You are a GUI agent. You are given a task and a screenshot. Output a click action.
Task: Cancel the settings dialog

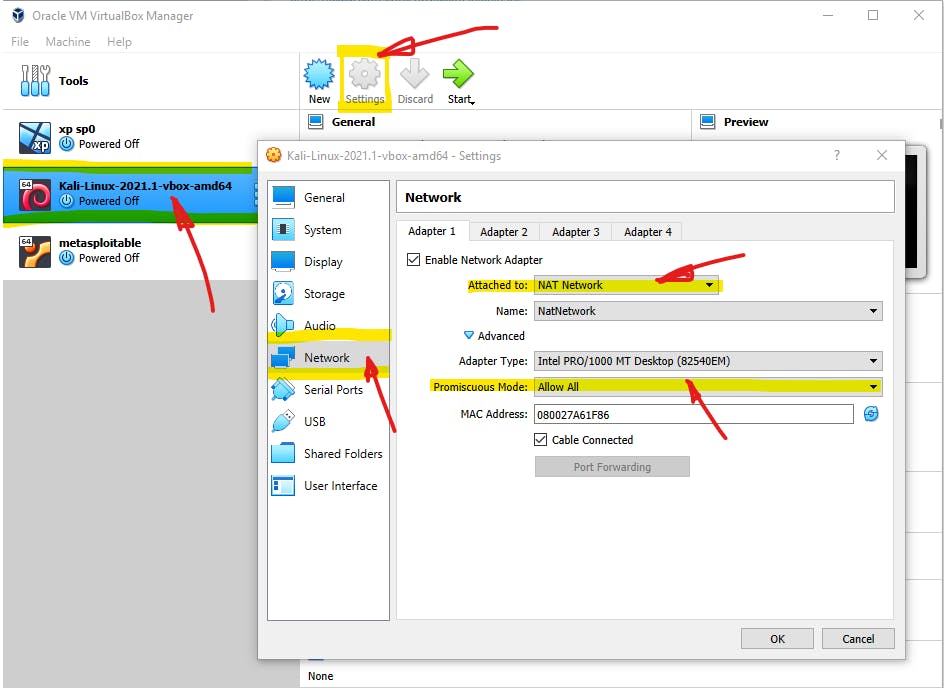pyautogui.click(x=858, y=639)
